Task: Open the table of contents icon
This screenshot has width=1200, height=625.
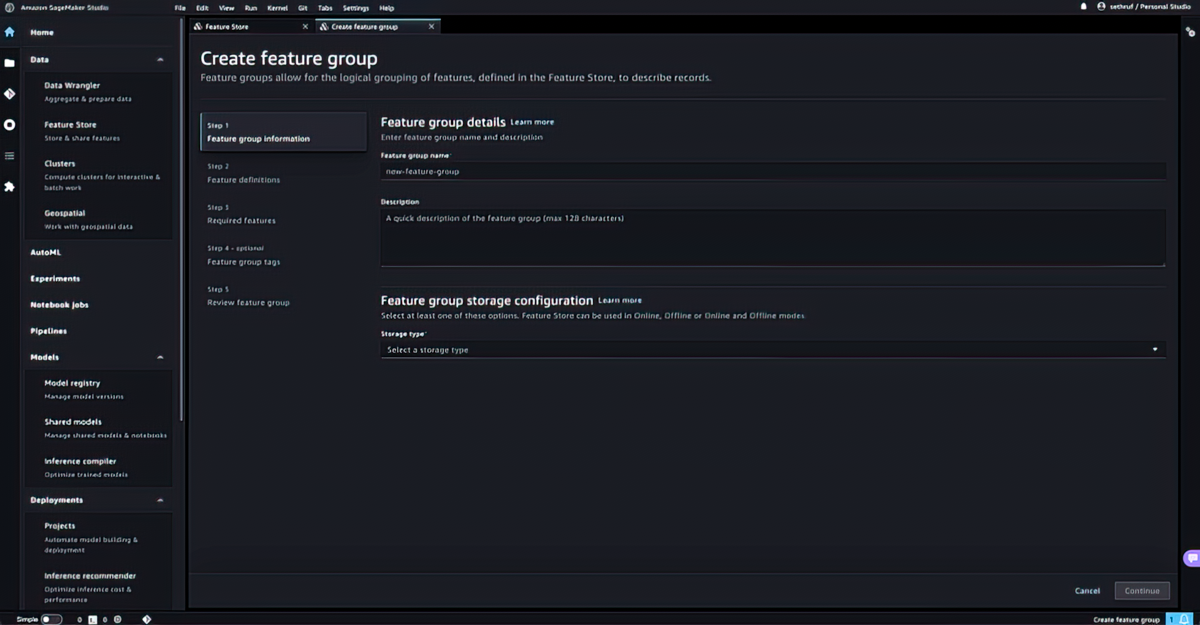Action: [x=10, y=155]
